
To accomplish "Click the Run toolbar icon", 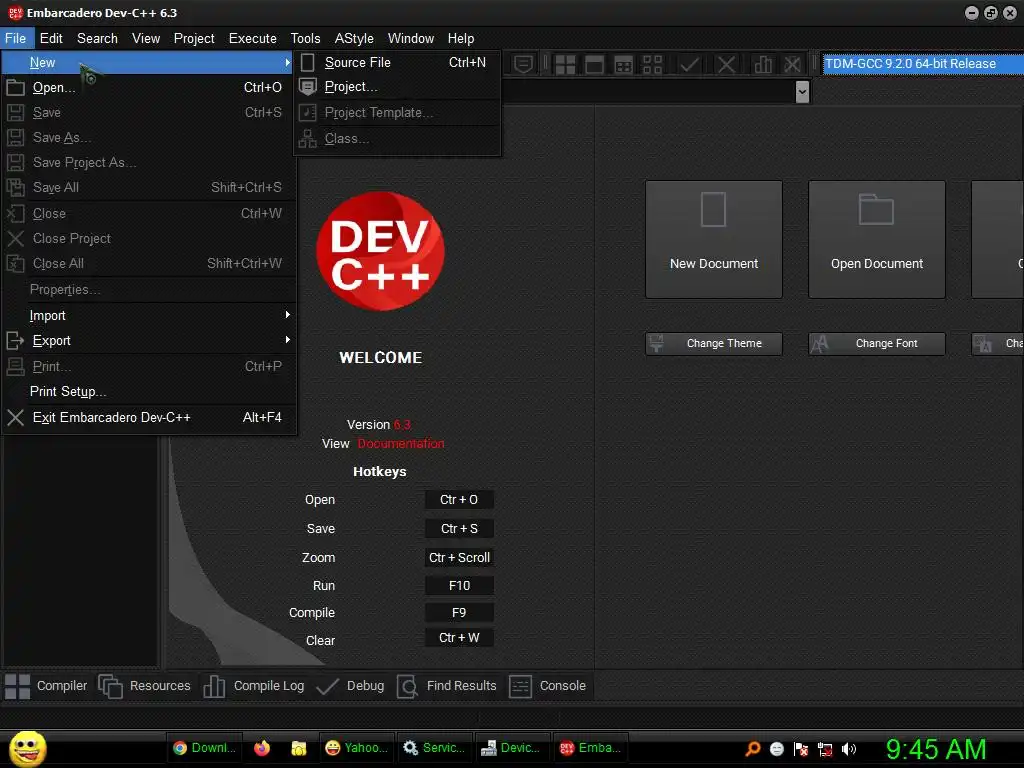I will (594, 64).
